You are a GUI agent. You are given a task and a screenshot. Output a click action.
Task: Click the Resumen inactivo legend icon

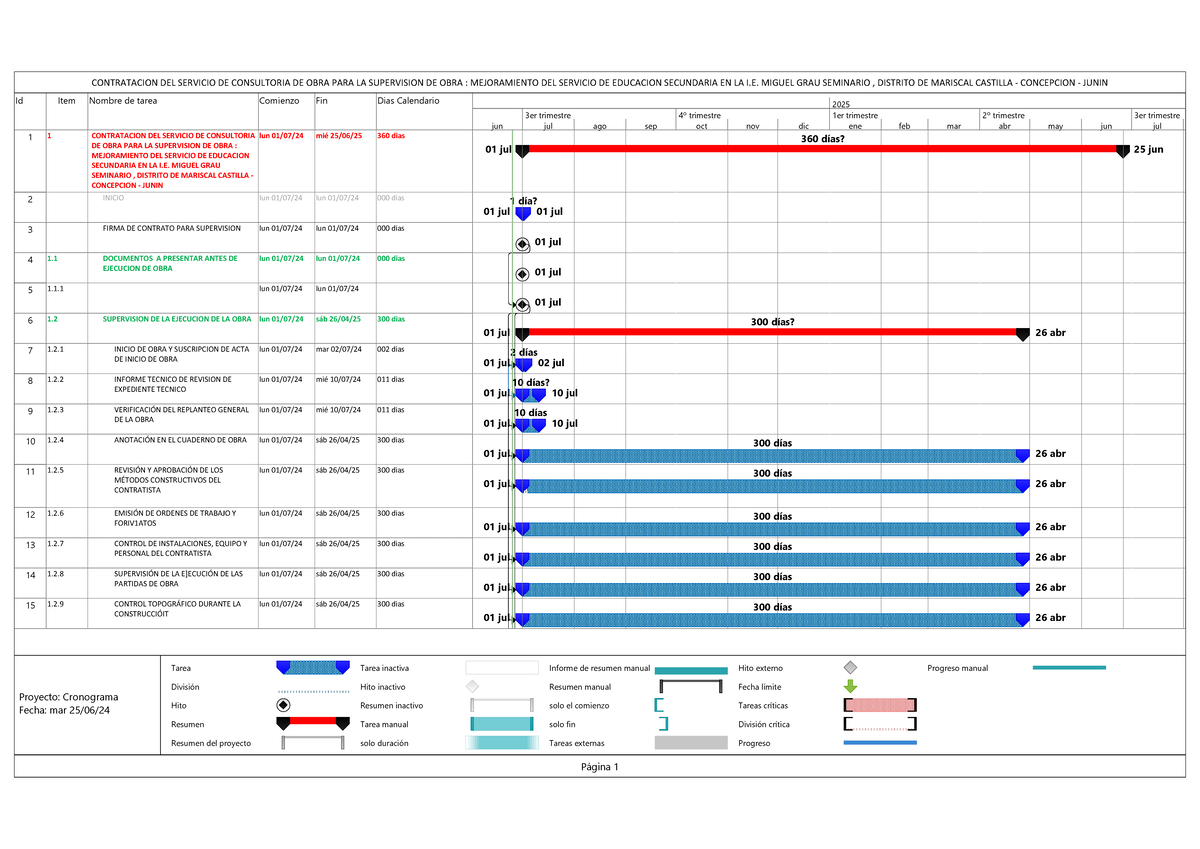(x=503, y=705)
